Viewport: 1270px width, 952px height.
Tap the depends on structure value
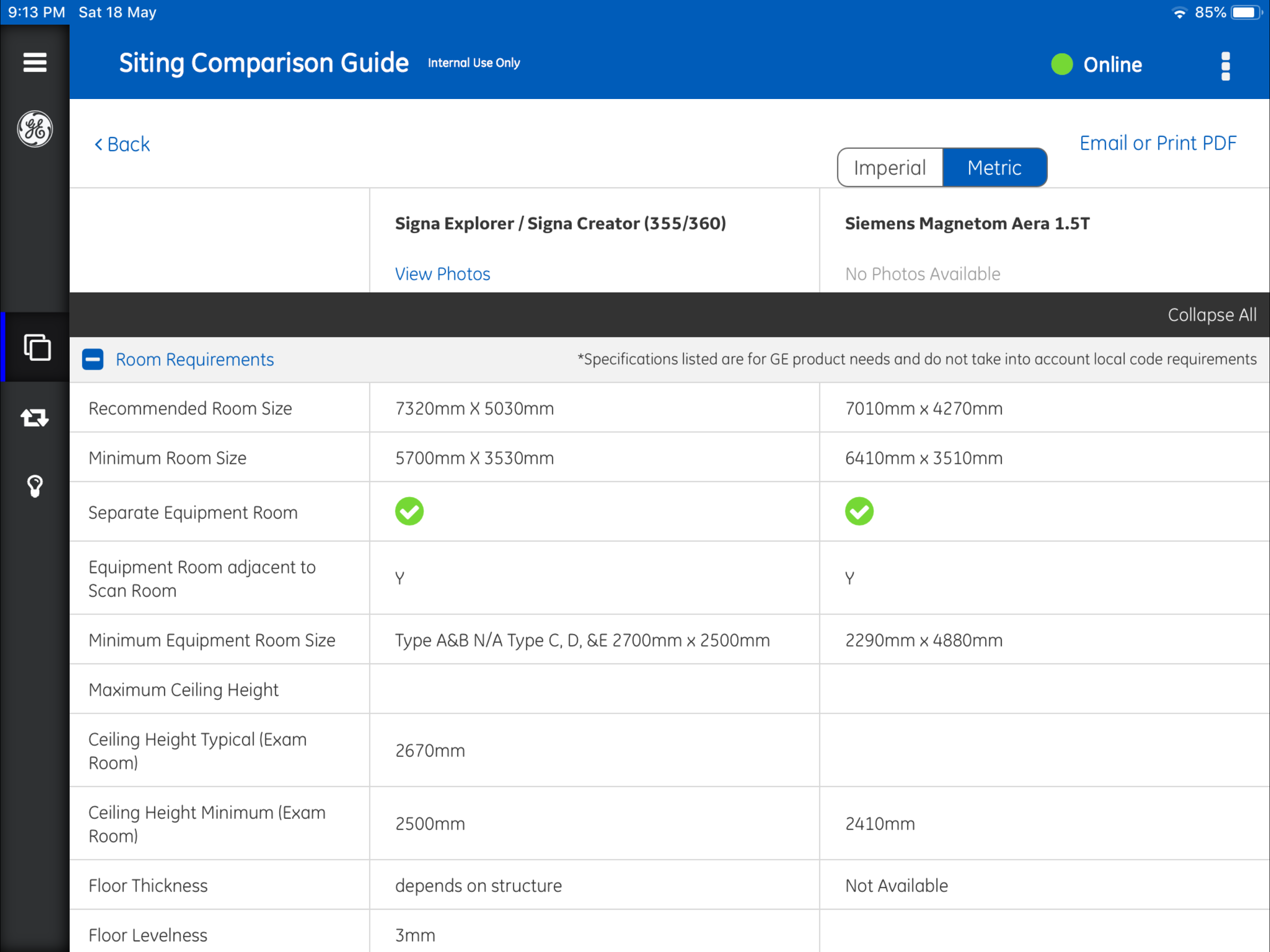[478, 886]
